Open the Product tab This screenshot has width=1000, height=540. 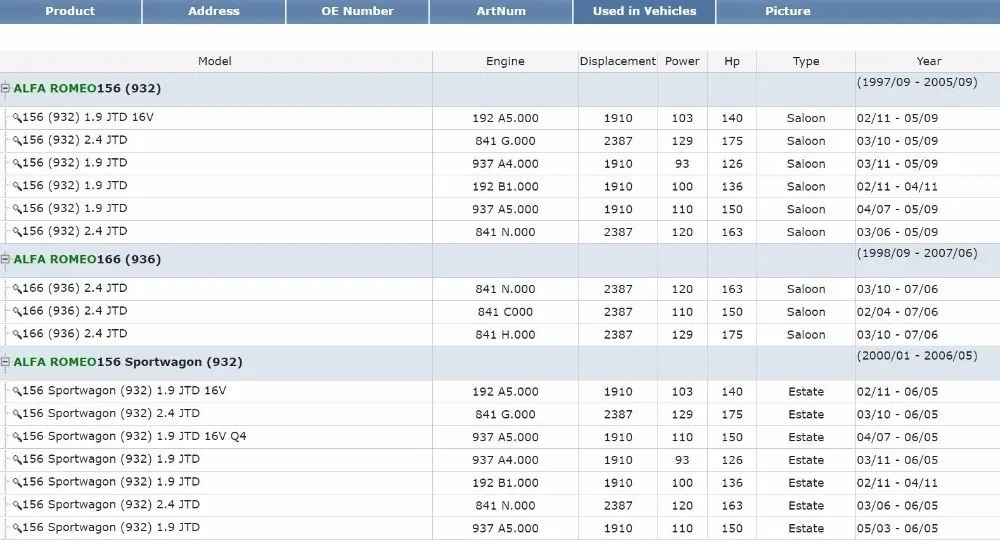click(70, 11)
